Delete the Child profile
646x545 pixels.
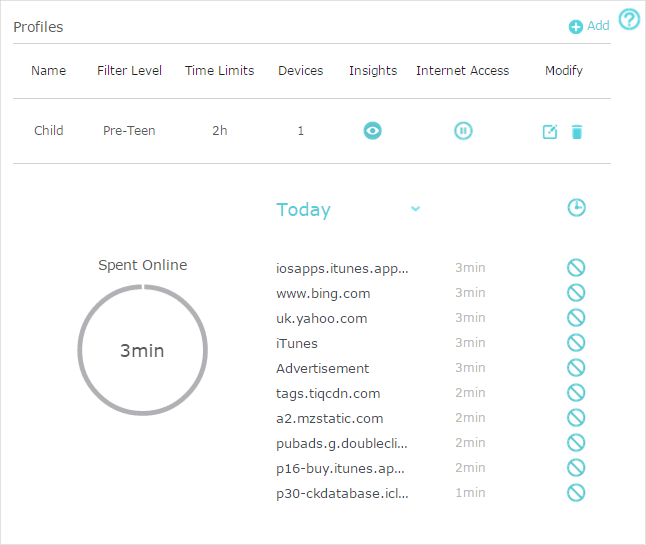pos(576,131)
